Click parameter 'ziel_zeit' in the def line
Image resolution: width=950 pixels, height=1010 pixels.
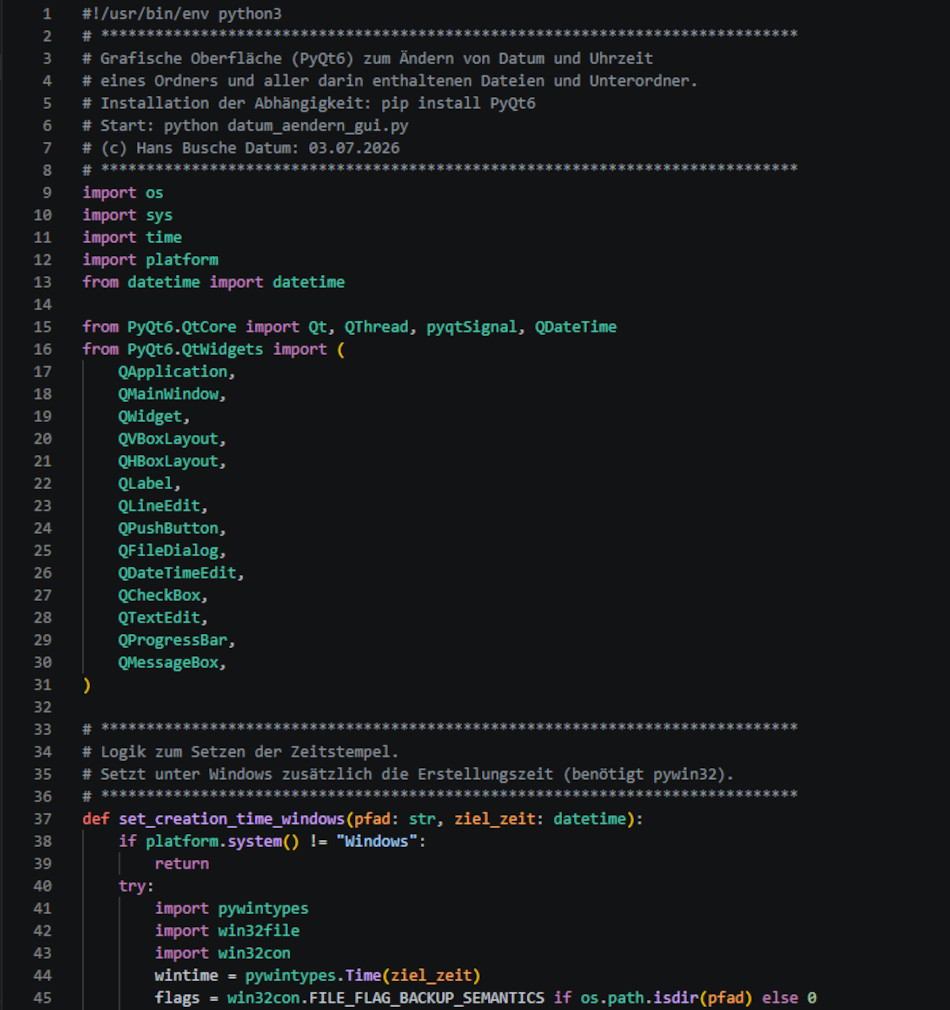[495, 819]
